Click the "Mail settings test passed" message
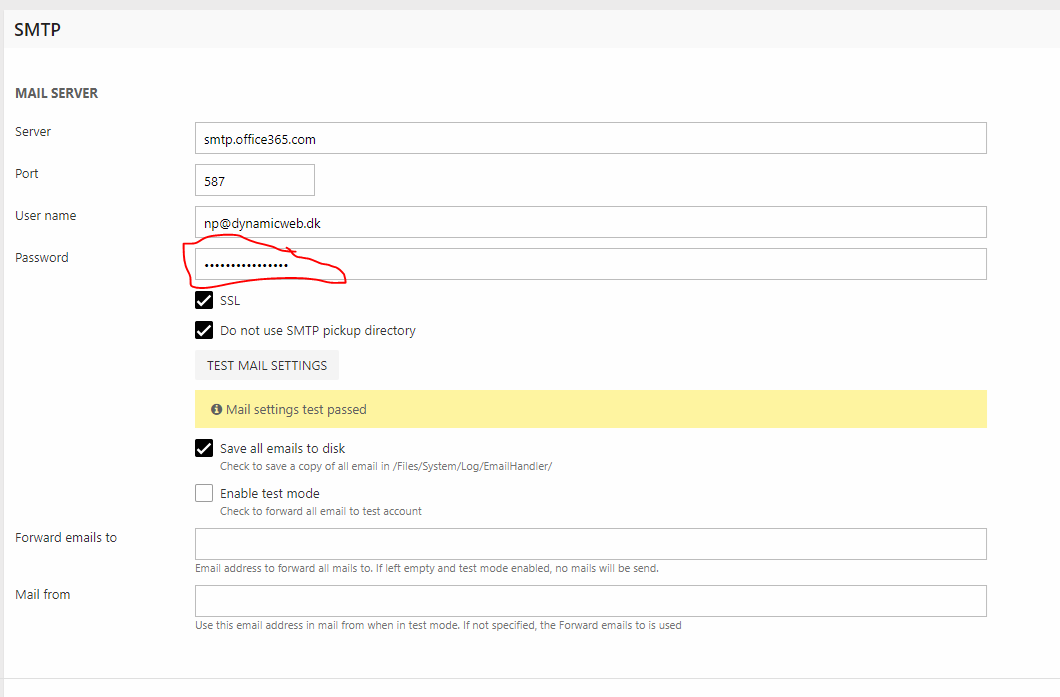 click(x=296, y=410)
